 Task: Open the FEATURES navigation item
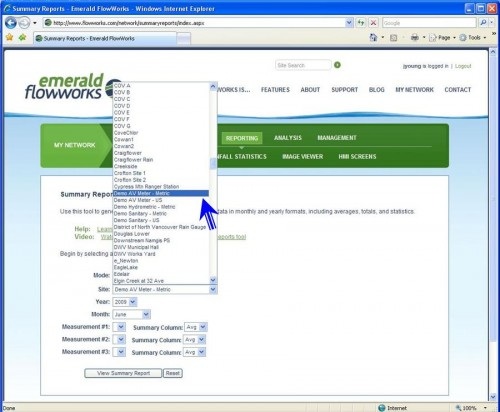(275, 90)
